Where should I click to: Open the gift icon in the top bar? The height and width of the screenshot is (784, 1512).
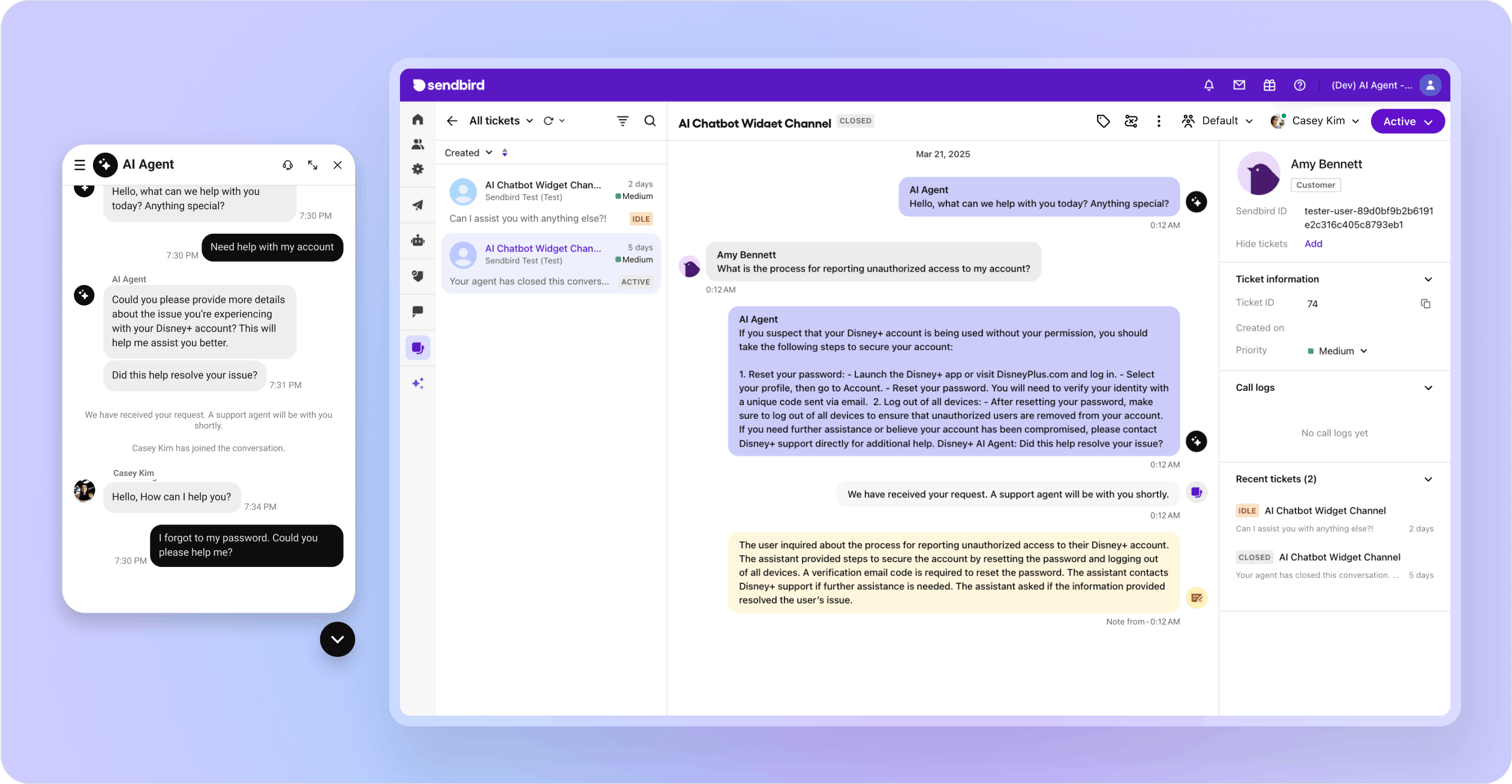pyautogui.click(x=1268, y=85)
